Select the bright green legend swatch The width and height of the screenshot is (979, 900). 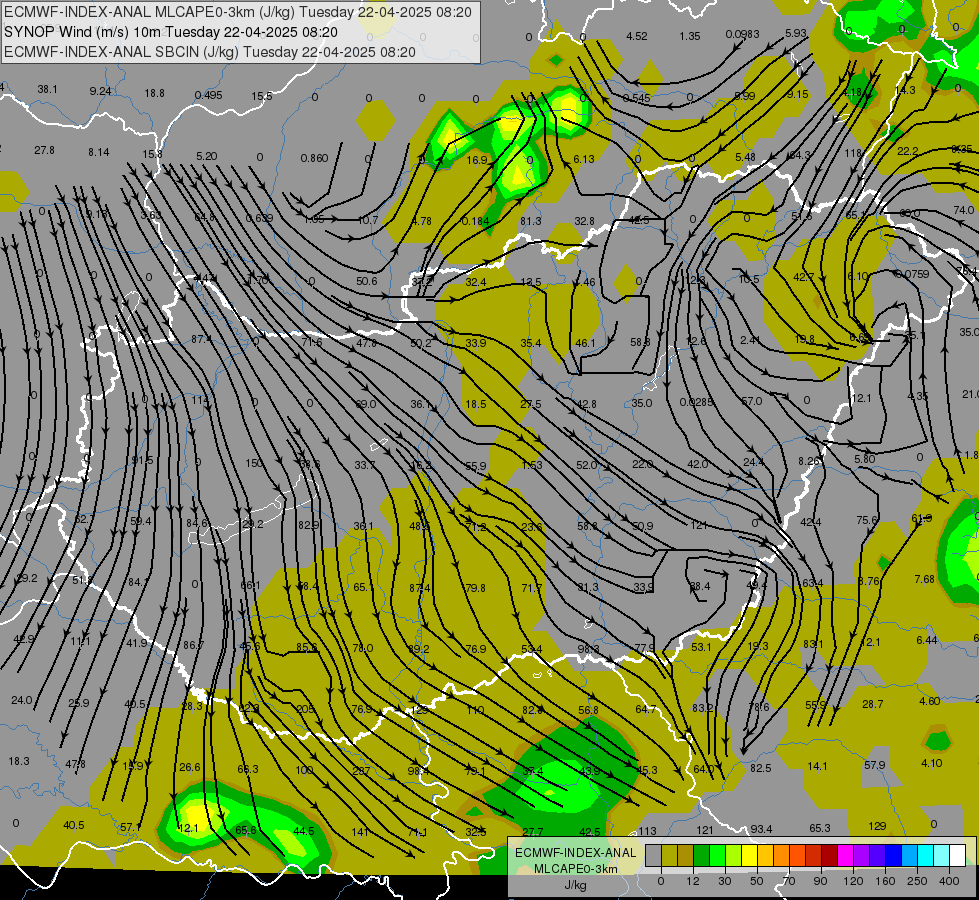click(717, 855)
